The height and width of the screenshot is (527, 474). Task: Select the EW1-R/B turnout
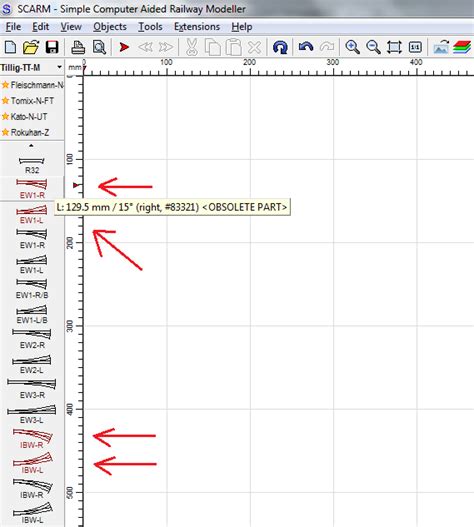click(32, 289)
